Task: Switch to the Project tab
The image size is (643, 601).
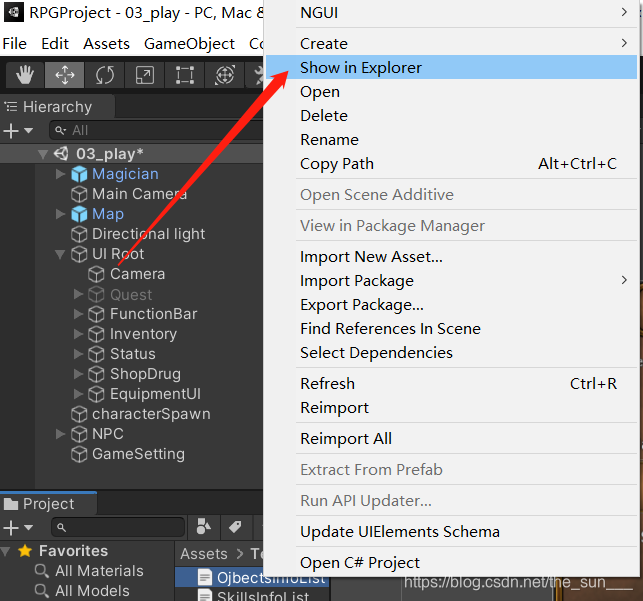Action: point(48,503)
